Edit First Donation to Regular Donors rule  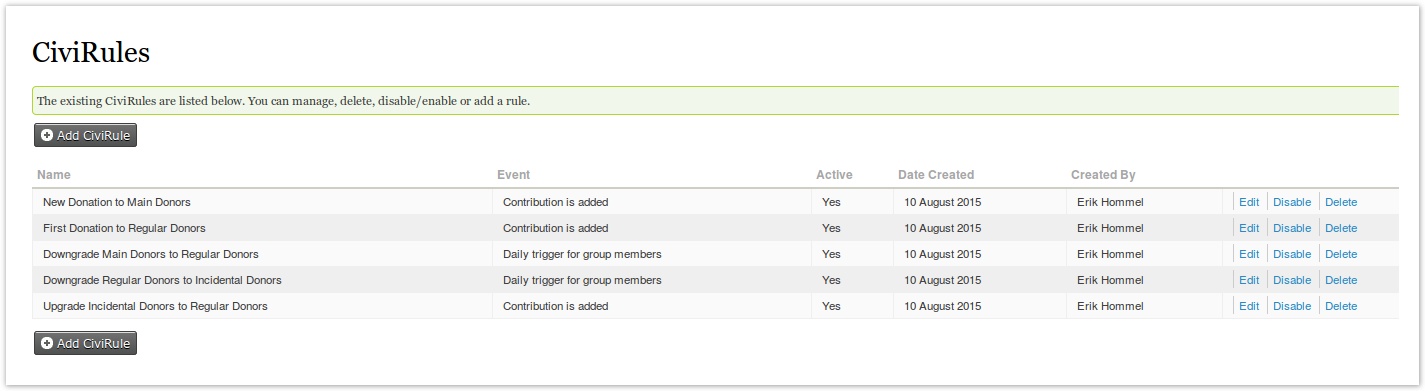pos(1249,228)
